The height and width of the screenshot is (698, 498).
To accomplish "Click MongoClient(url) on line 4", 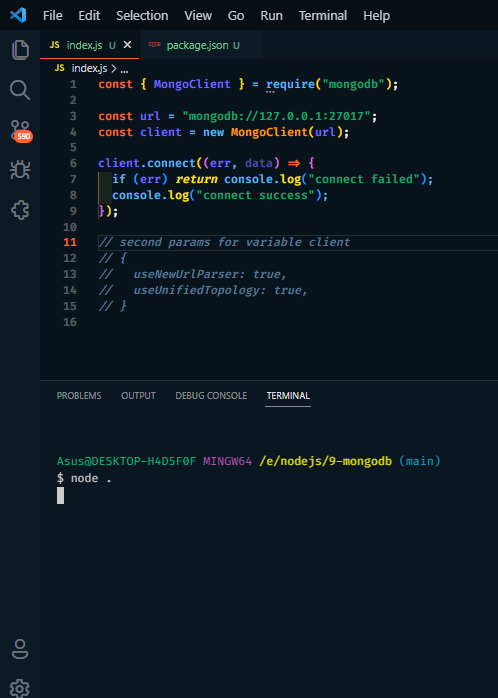I will pos(287,132).
